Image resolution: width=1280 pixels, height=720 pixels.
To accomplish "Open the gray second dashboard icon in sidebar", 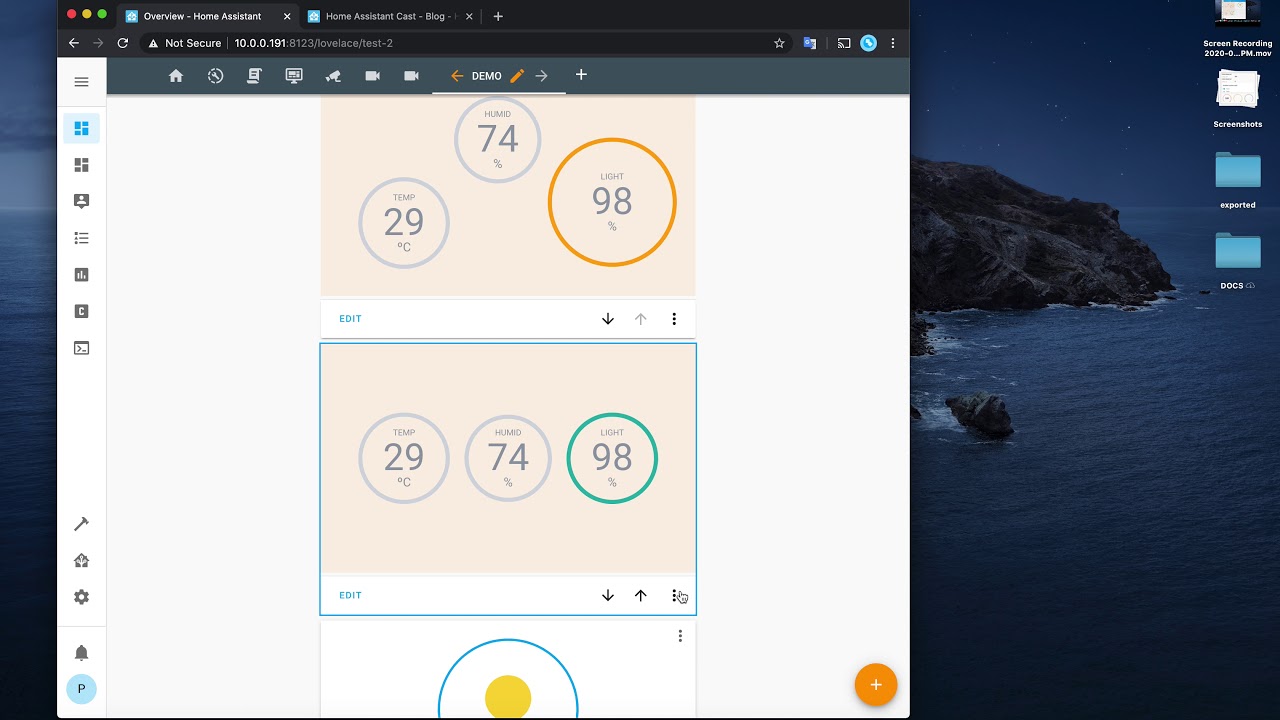I will pyautogui.click(x=82, y=165).
